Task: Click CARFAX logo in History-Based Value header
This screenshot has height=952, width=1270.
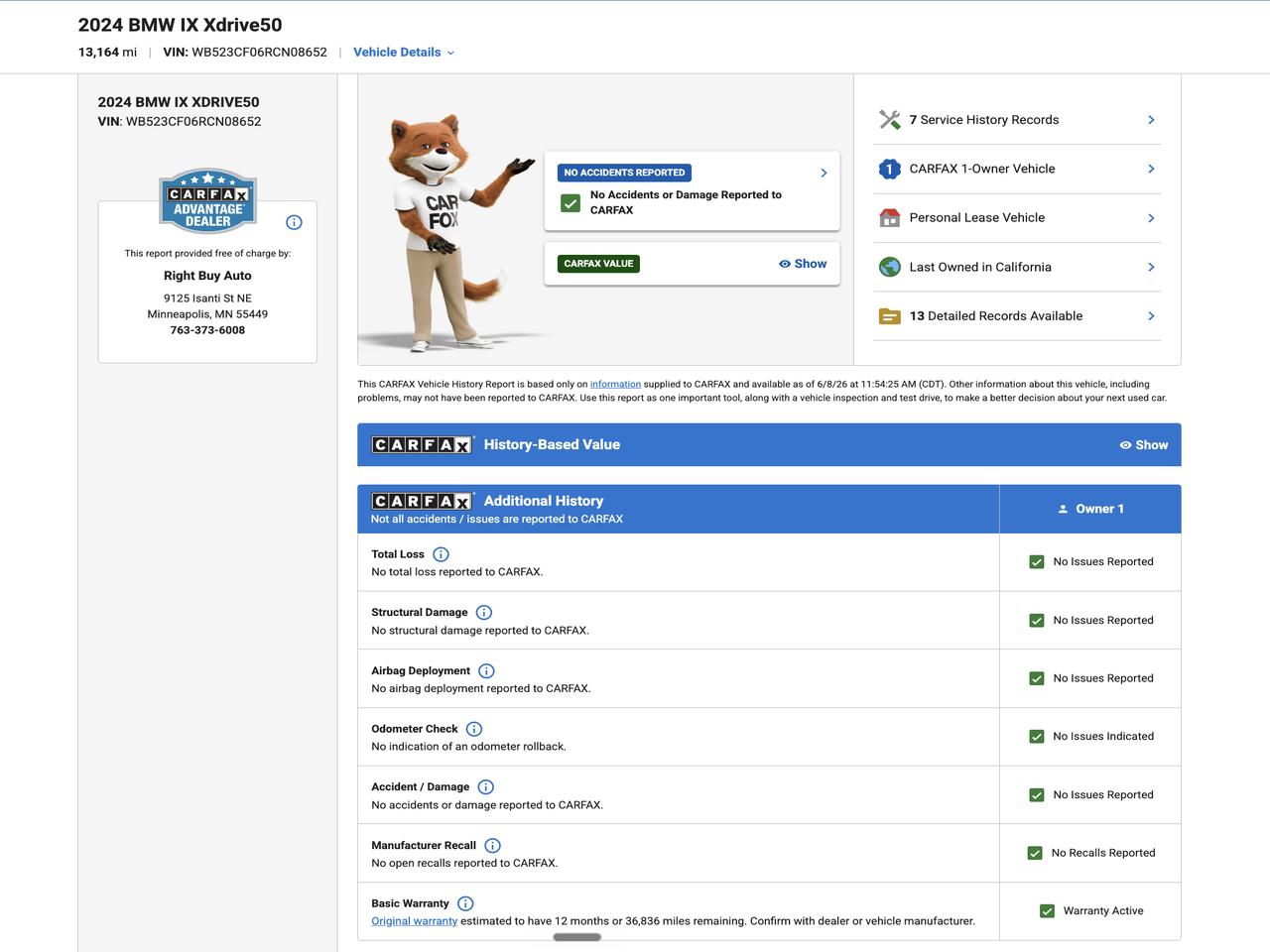Action: (x=423, y=445)
